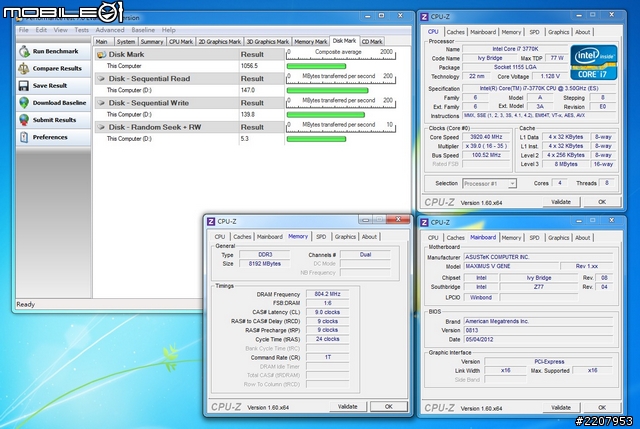The width and height of the screenshot is (640, 429).
Task: Click the Disk Mark result value 1056.5
Action: (x=249, y=66)
